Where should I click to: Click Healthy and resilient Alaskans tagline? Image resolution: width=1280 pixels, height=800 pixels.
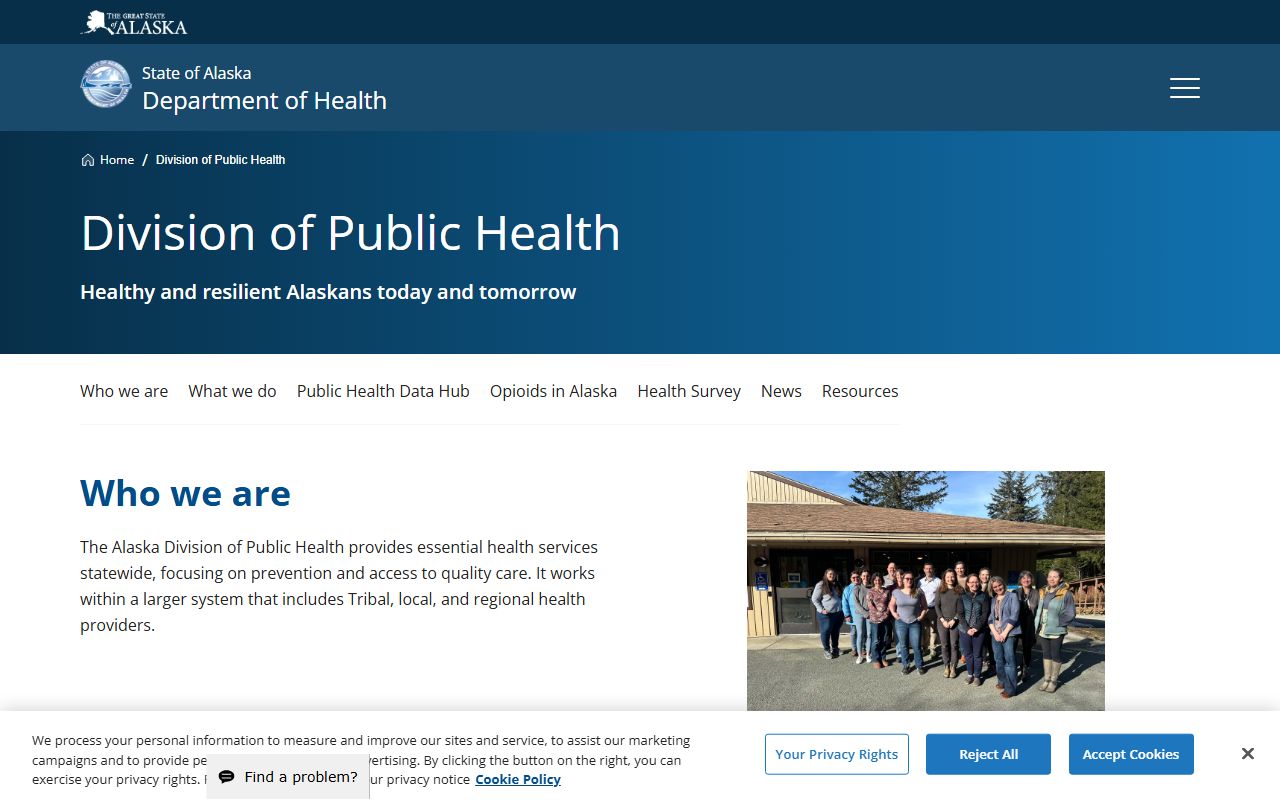point(328,292)
